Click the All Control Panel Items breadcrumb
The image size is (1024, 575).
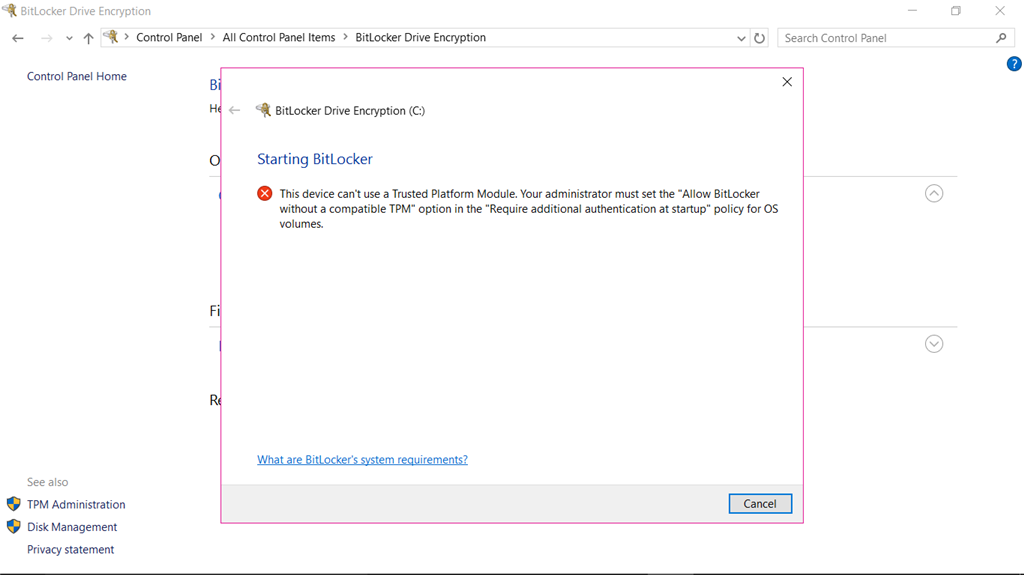point(279,37)
